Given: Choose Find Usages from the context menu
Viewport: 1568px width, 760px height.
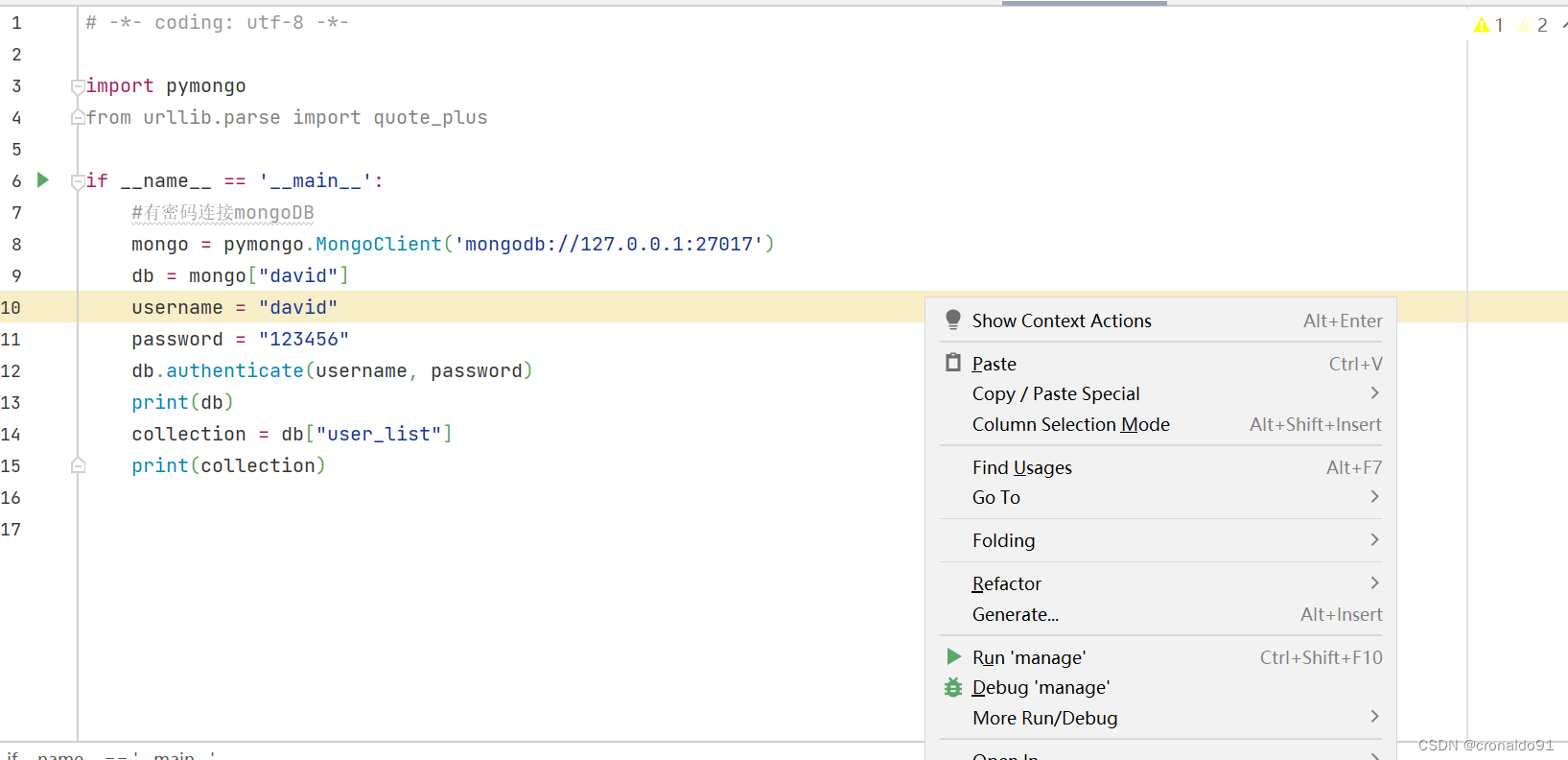Looking at the screenshot, I should [1160, 467].
